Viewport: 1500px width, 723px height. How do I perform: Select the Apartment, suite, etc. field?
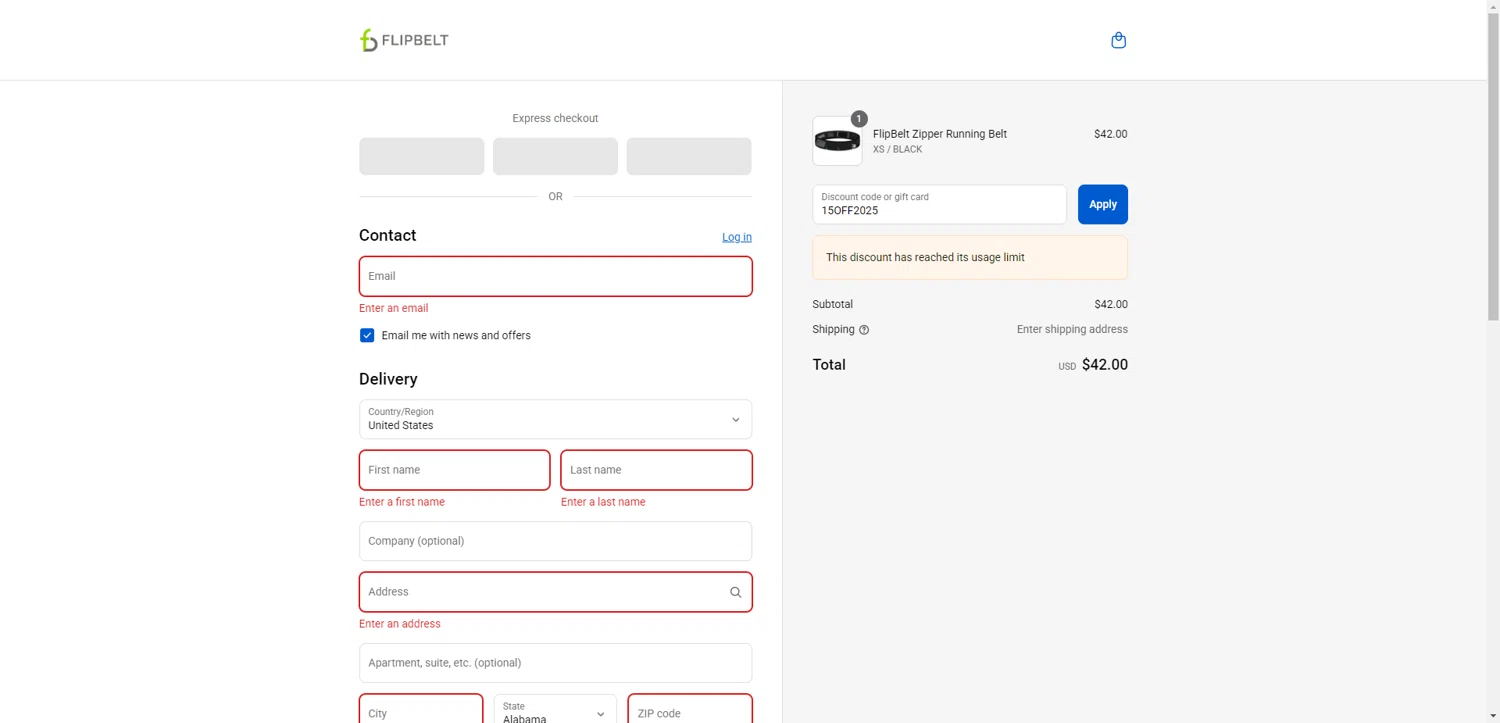click(x=555, y=663)
